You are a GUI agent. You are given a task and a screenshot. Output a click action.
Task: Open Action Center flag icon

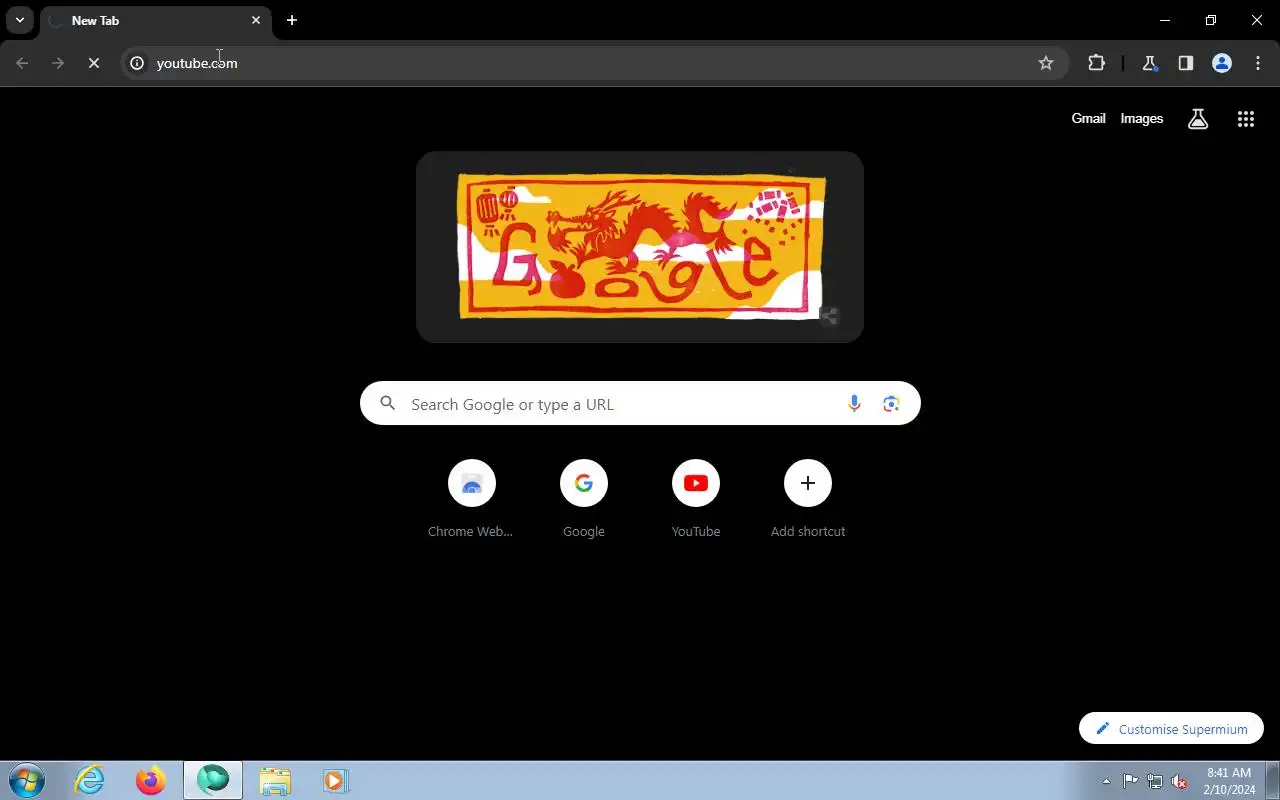pos(1130,781)
